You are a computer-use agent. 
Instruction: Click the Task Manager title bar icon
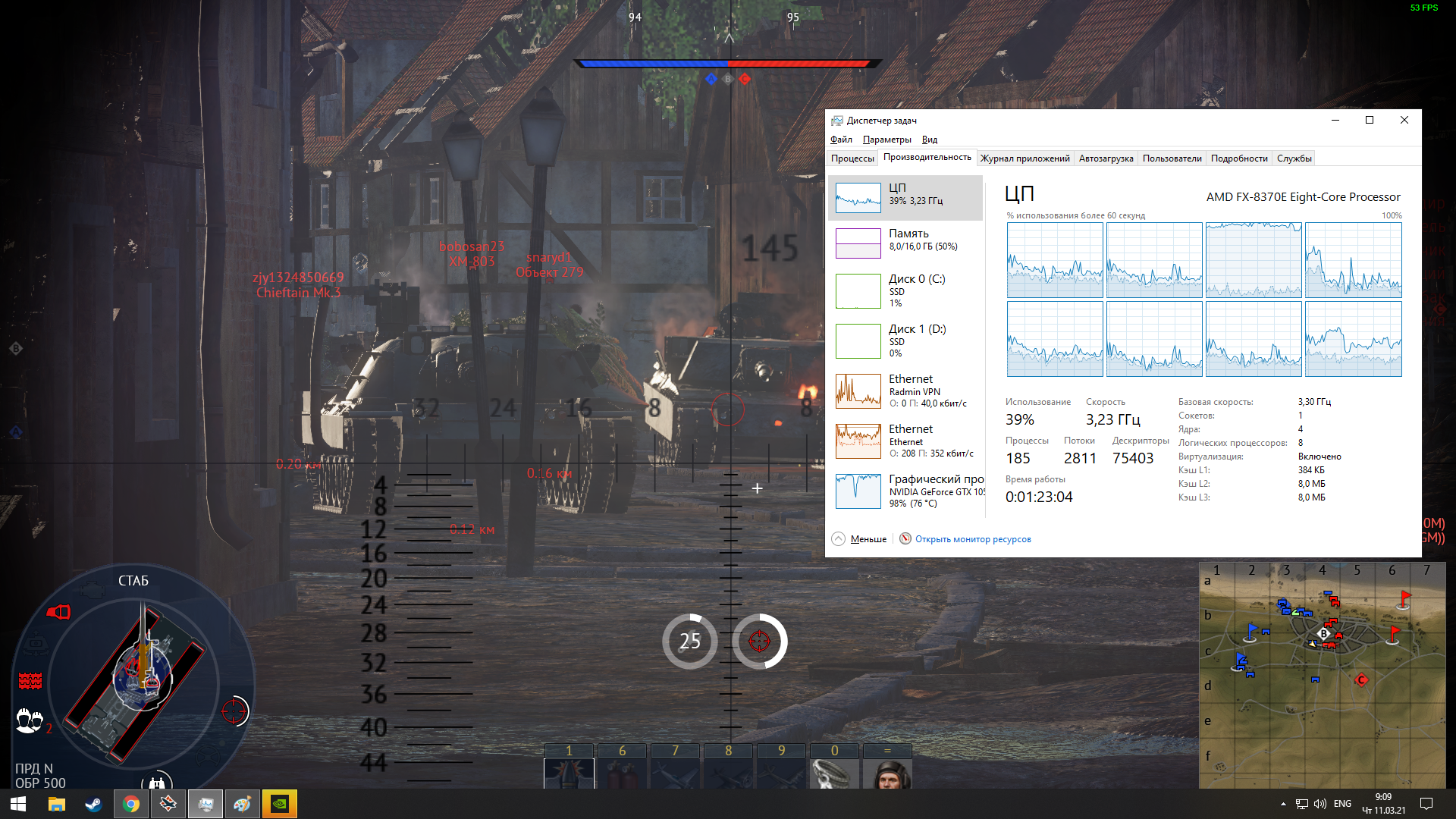click(837, 121)
